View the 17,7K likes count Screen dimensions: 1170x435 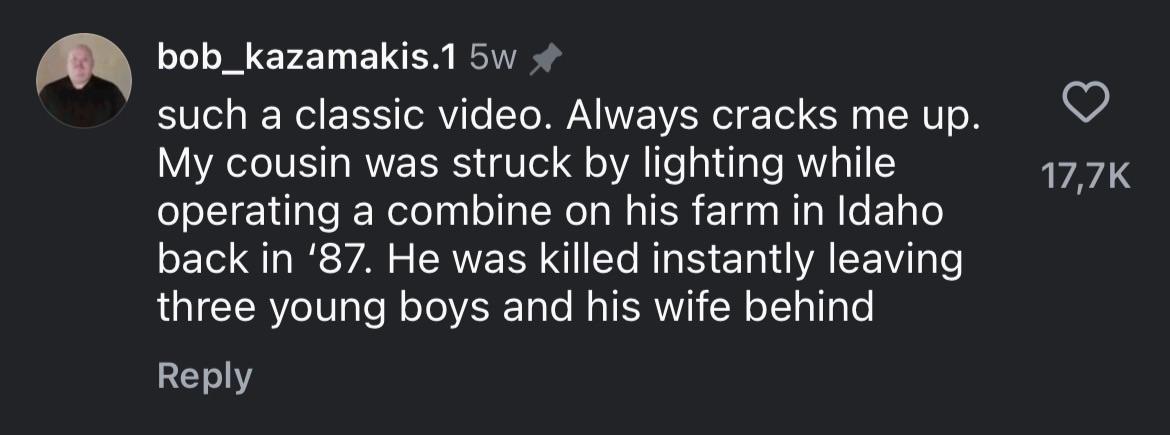(x=1086, y=178)
